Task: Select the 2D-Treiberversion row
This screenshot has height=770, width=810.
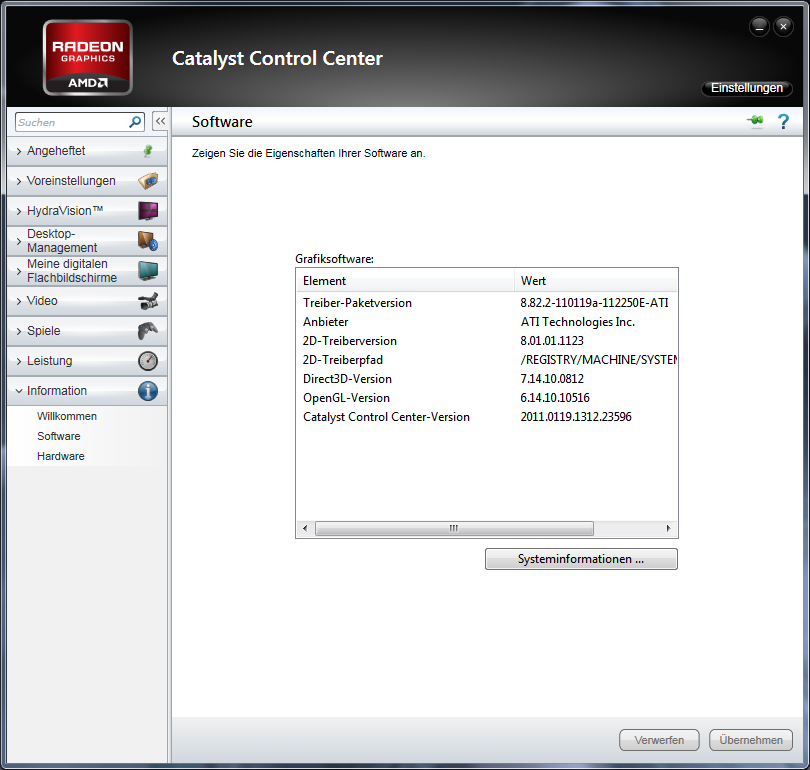Action: click(487, 341)
